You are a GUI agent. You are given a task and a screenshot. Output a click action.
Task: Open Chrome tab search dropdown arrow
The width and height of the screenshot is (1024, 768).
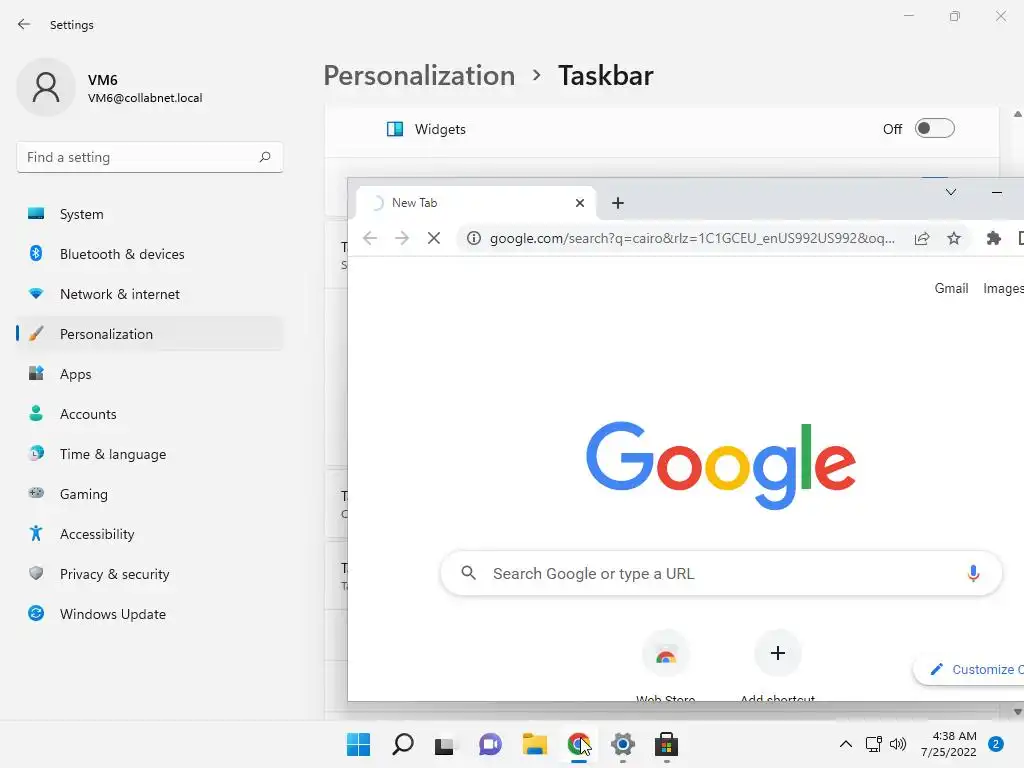951,192
